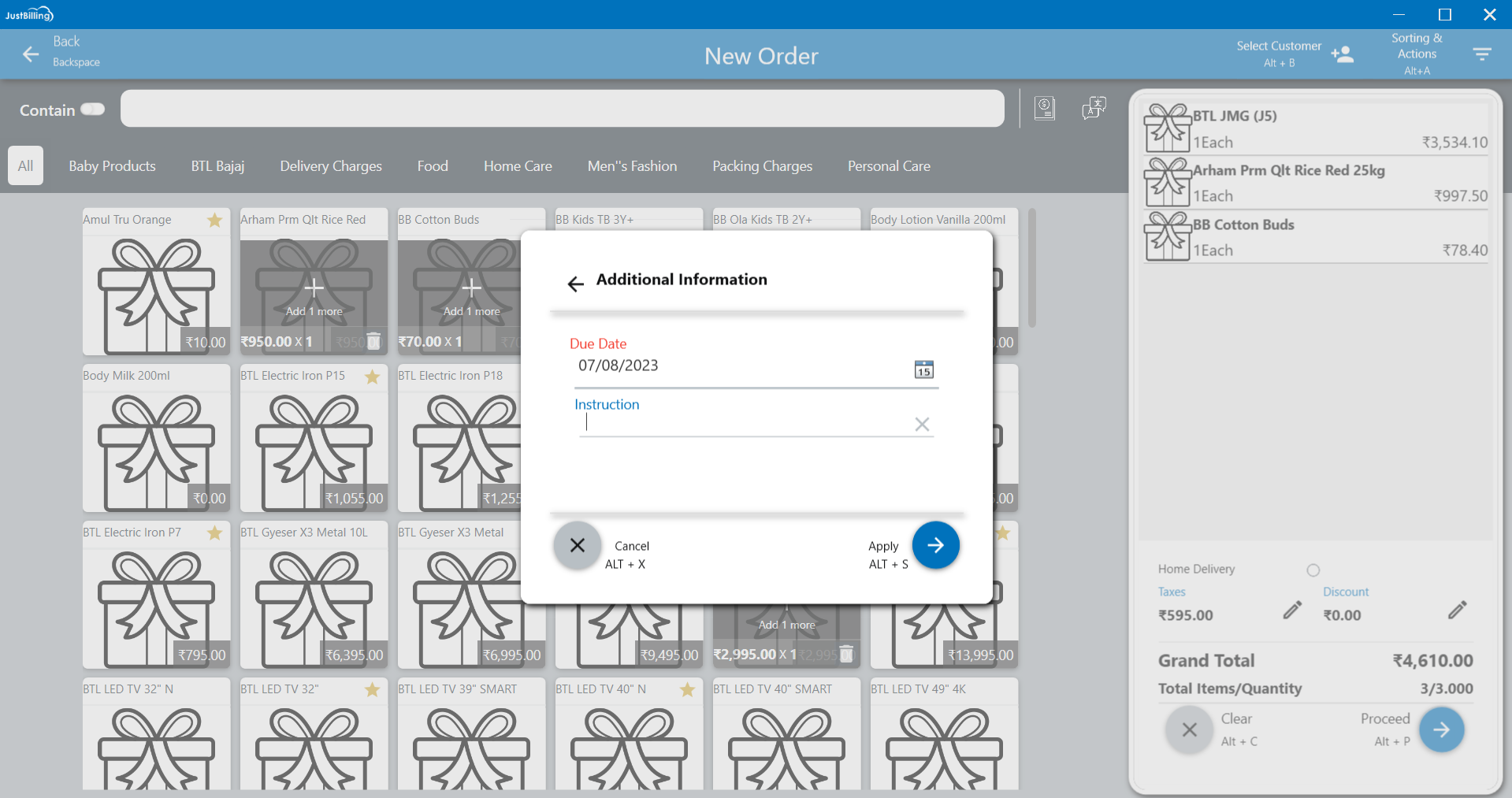The width and height of the screenshot is (1512, 798).
Task: Click the Clear order button
Action: pyautogui.click(x=1190, y=730)
